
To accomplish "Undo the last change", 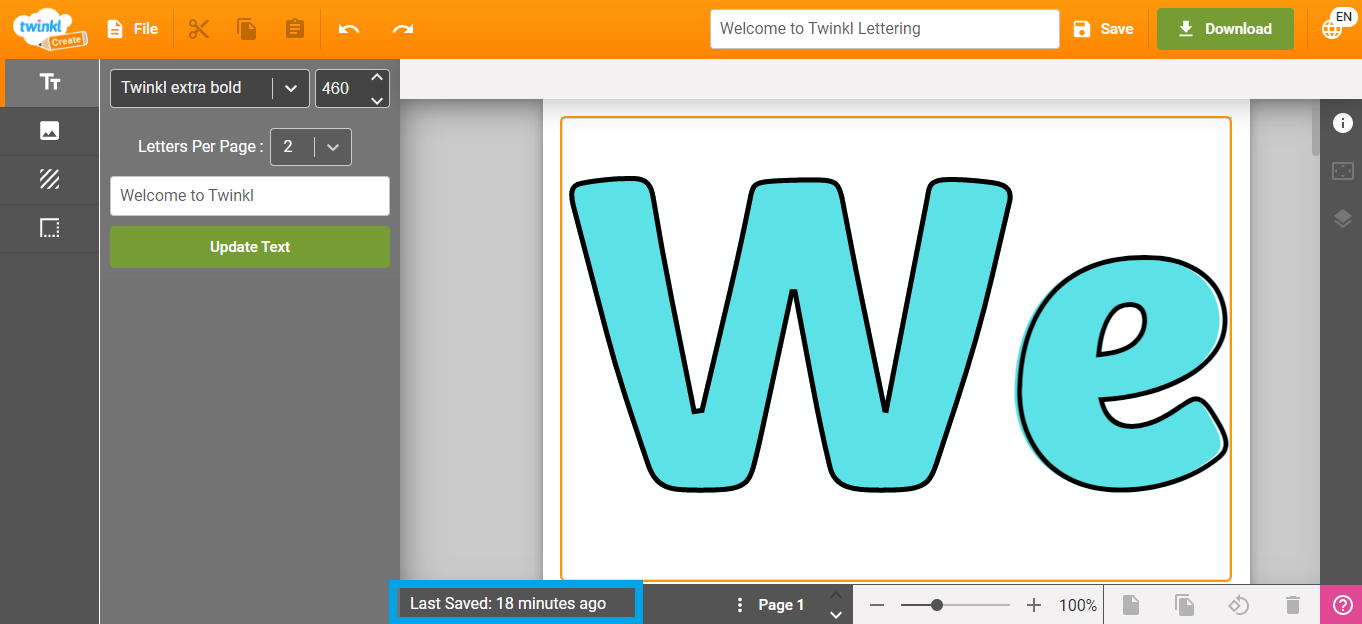I will (349, 28).
